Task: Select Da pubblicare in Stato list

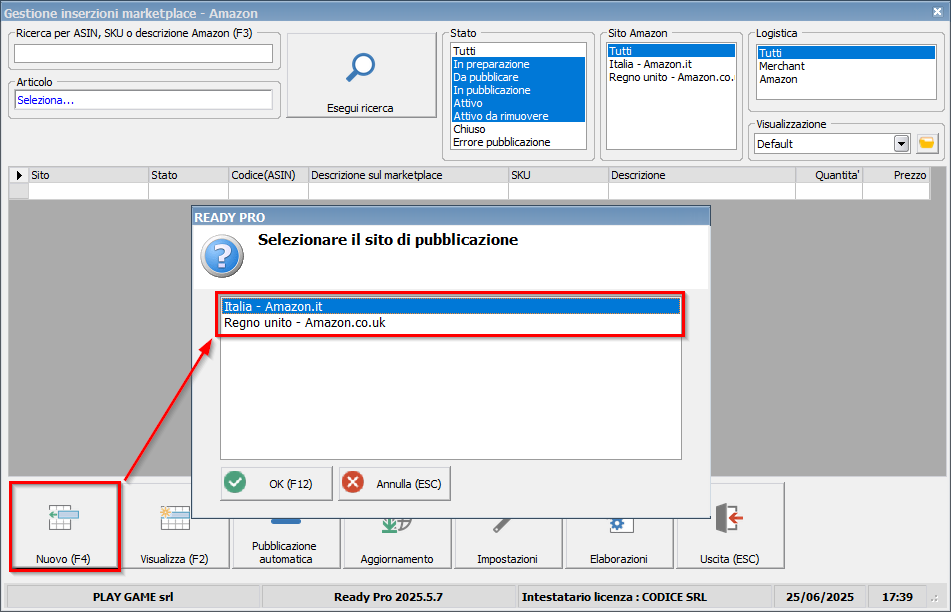Action: coord(518,77)
